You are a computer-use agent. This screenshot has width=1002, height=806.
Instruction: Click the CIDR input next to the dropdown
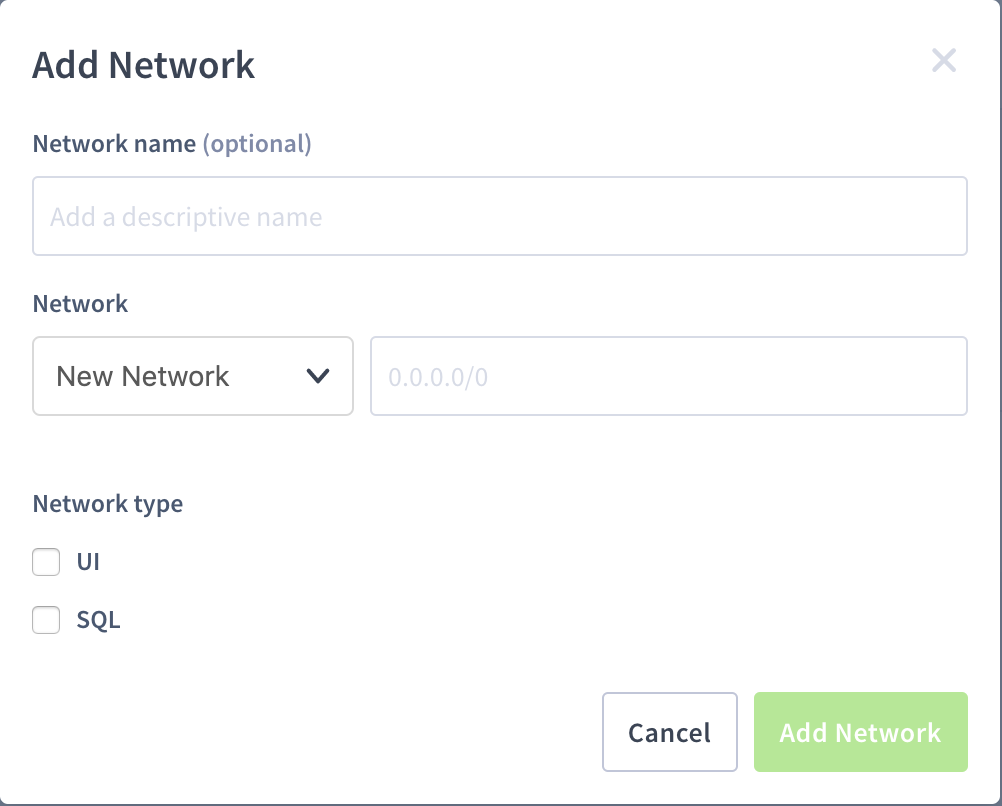pos(668,376)
